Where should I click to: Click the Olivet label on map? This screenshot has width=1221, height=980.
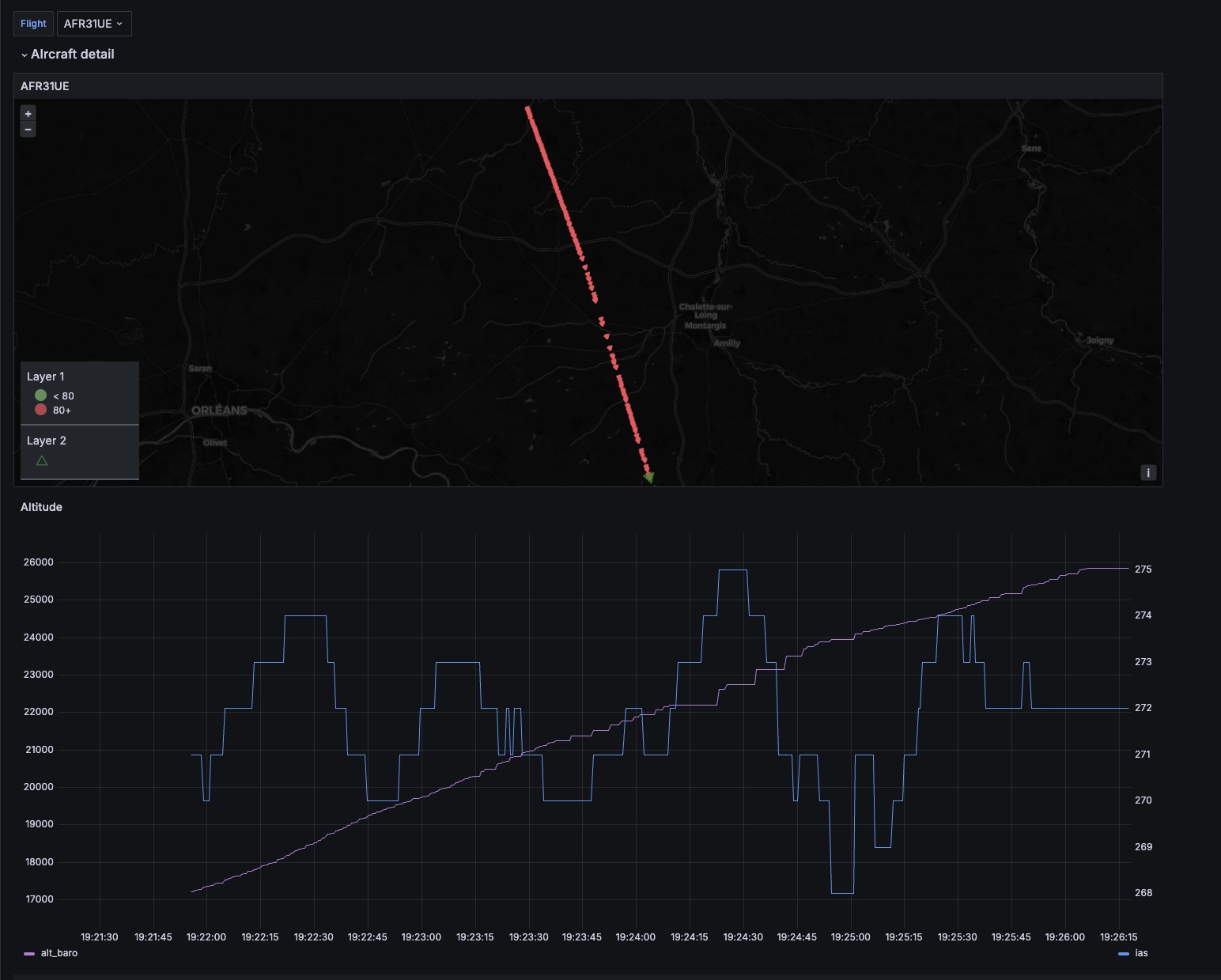(x=215, y=443)
